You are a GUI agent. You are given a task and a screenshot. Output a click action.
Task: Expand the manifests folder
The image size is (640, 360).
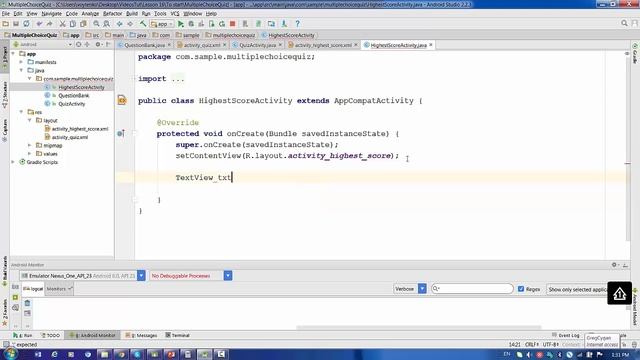22,62
